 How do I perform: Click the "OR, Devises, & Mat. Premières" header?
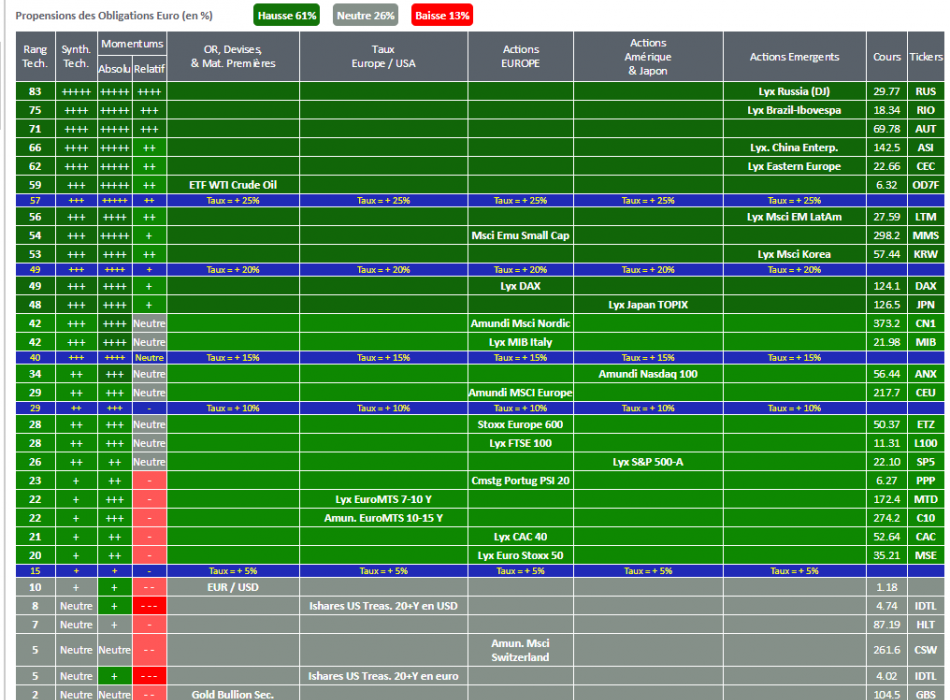pos(233,56)
